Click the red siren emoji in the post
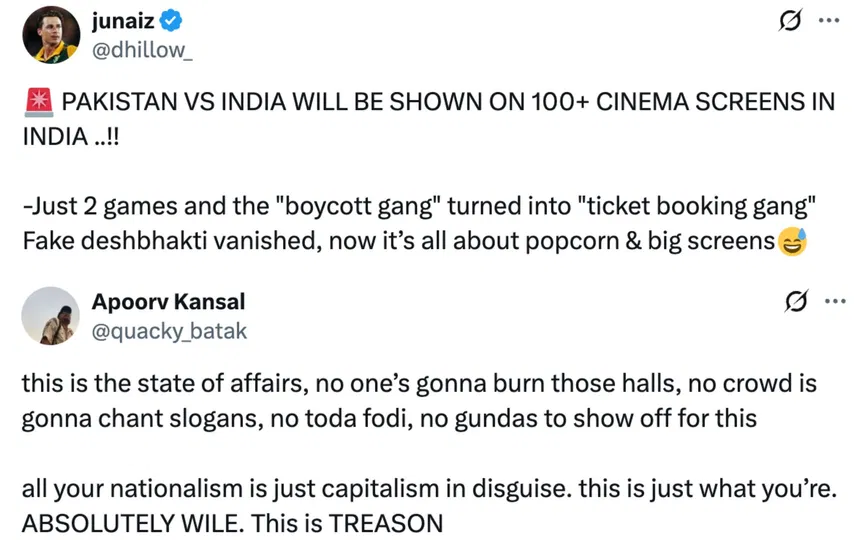 point(36,103)
